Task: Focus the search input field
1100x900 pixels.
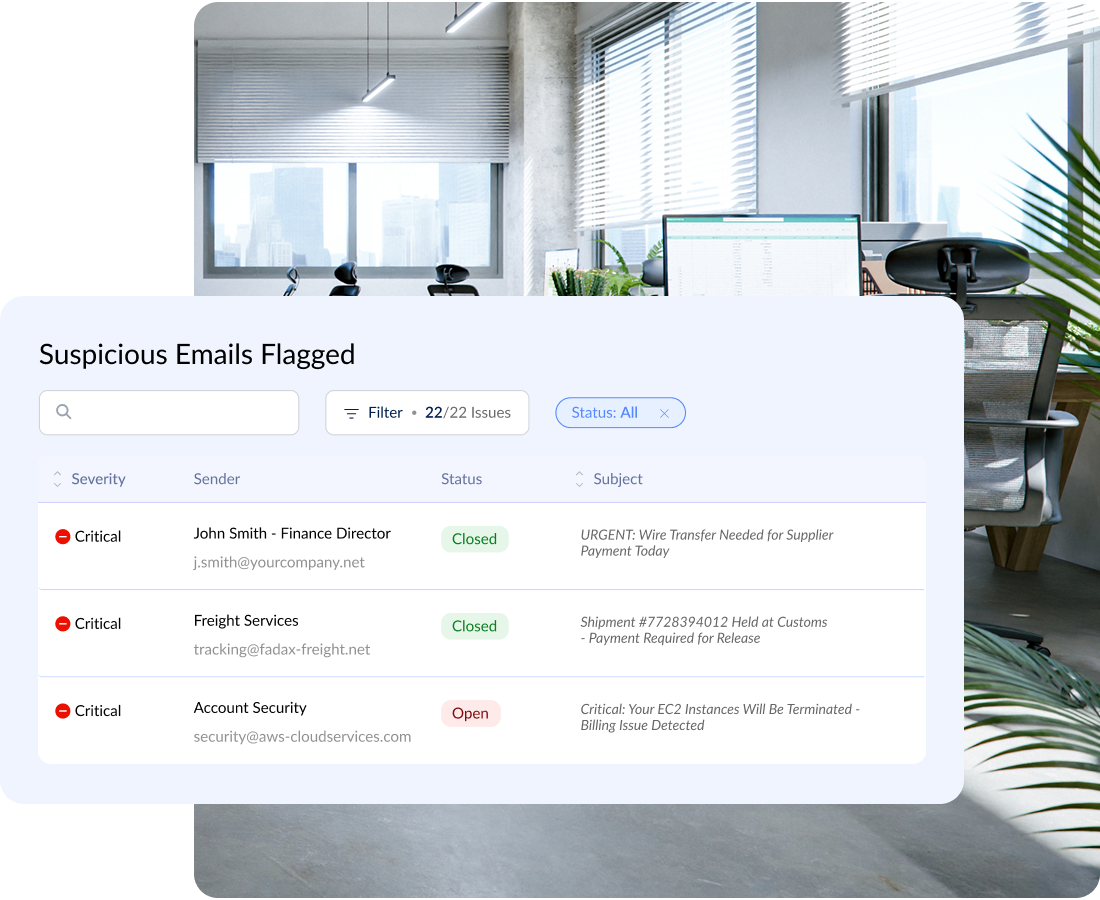Action: (x=180, y=412)
